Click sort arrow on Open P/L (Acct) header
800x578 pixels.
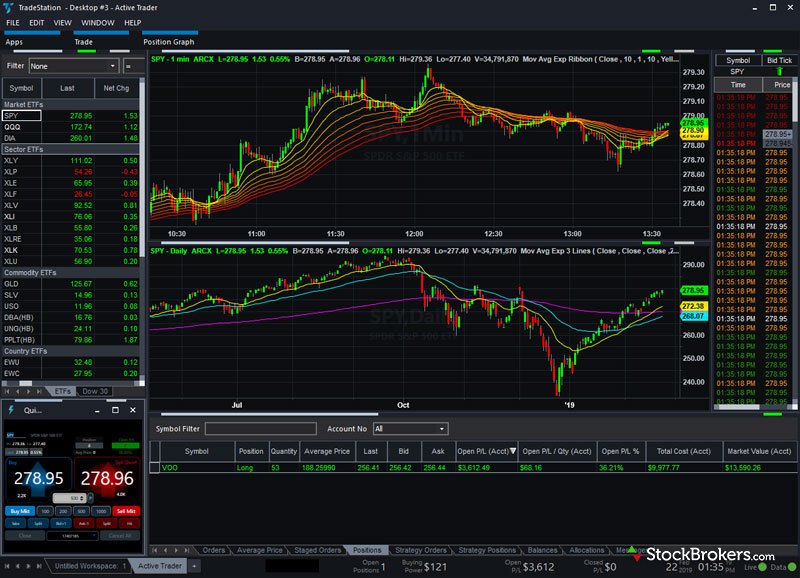[x=513, y=451]
